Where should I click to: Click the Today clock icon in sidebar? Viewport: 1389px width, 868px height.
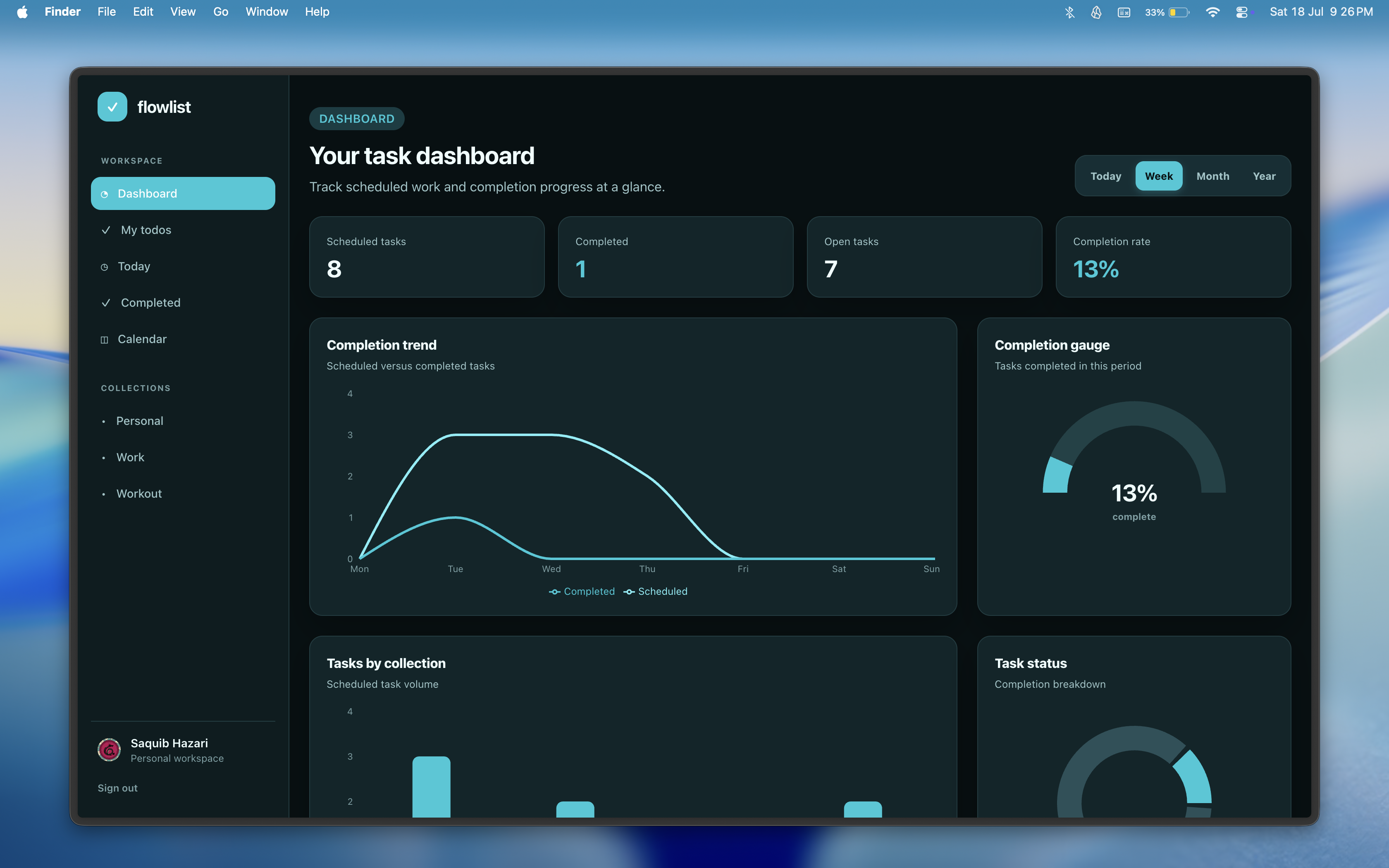coord(105,267)
